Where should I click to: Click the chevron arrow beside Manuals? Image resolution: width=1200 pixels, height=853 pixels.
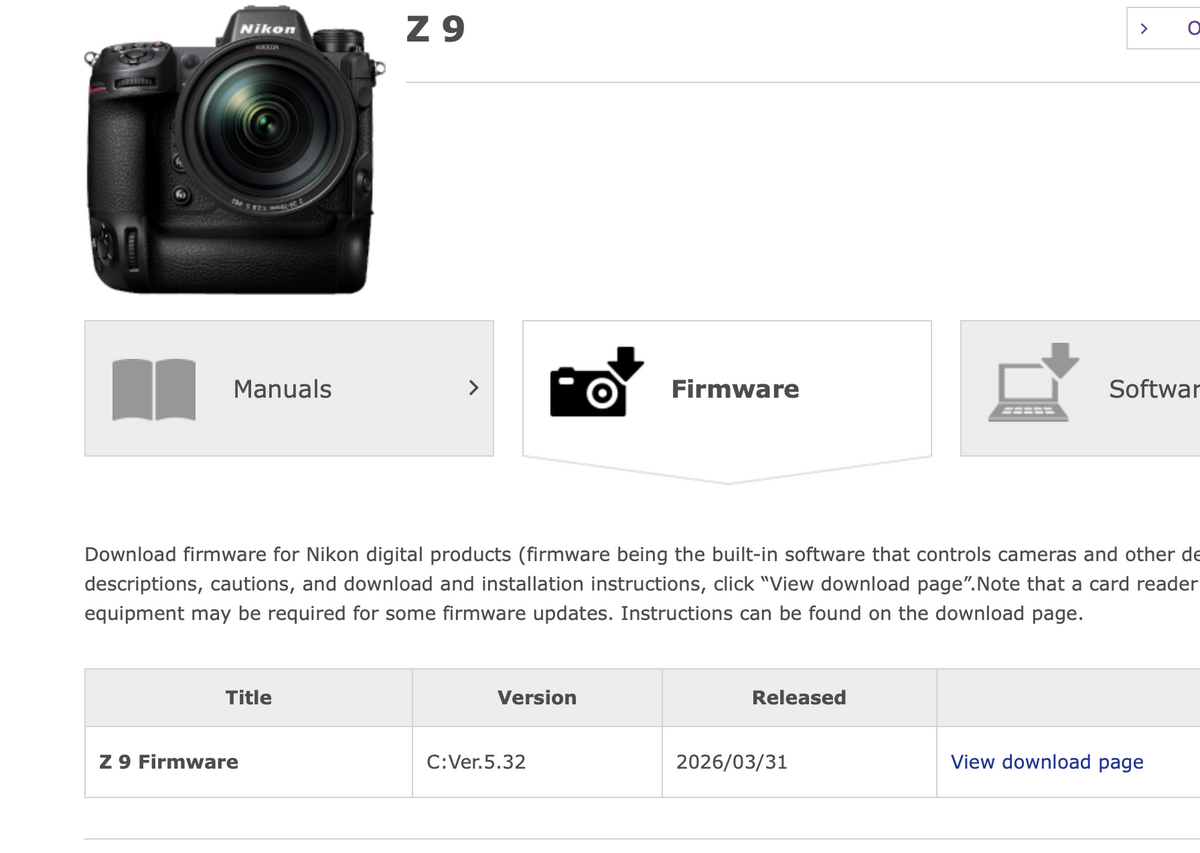point(474,387)
